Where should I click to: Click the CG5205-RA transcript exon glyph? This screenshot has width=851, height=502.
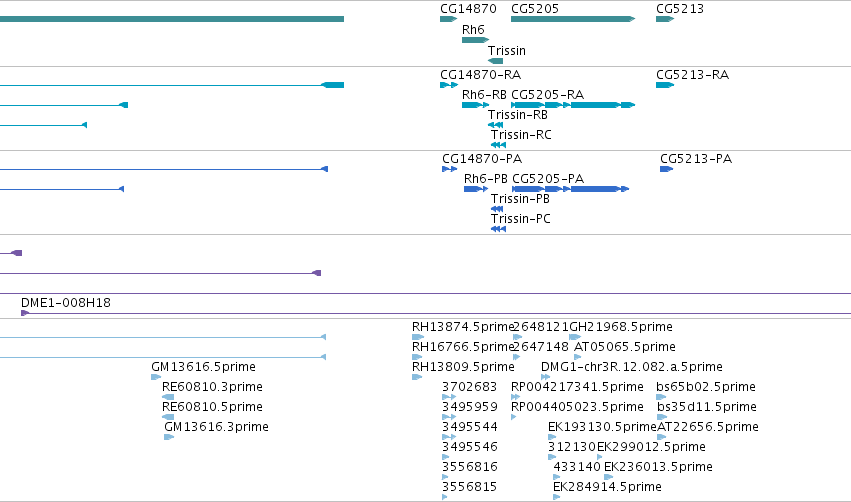coord(573,105)
